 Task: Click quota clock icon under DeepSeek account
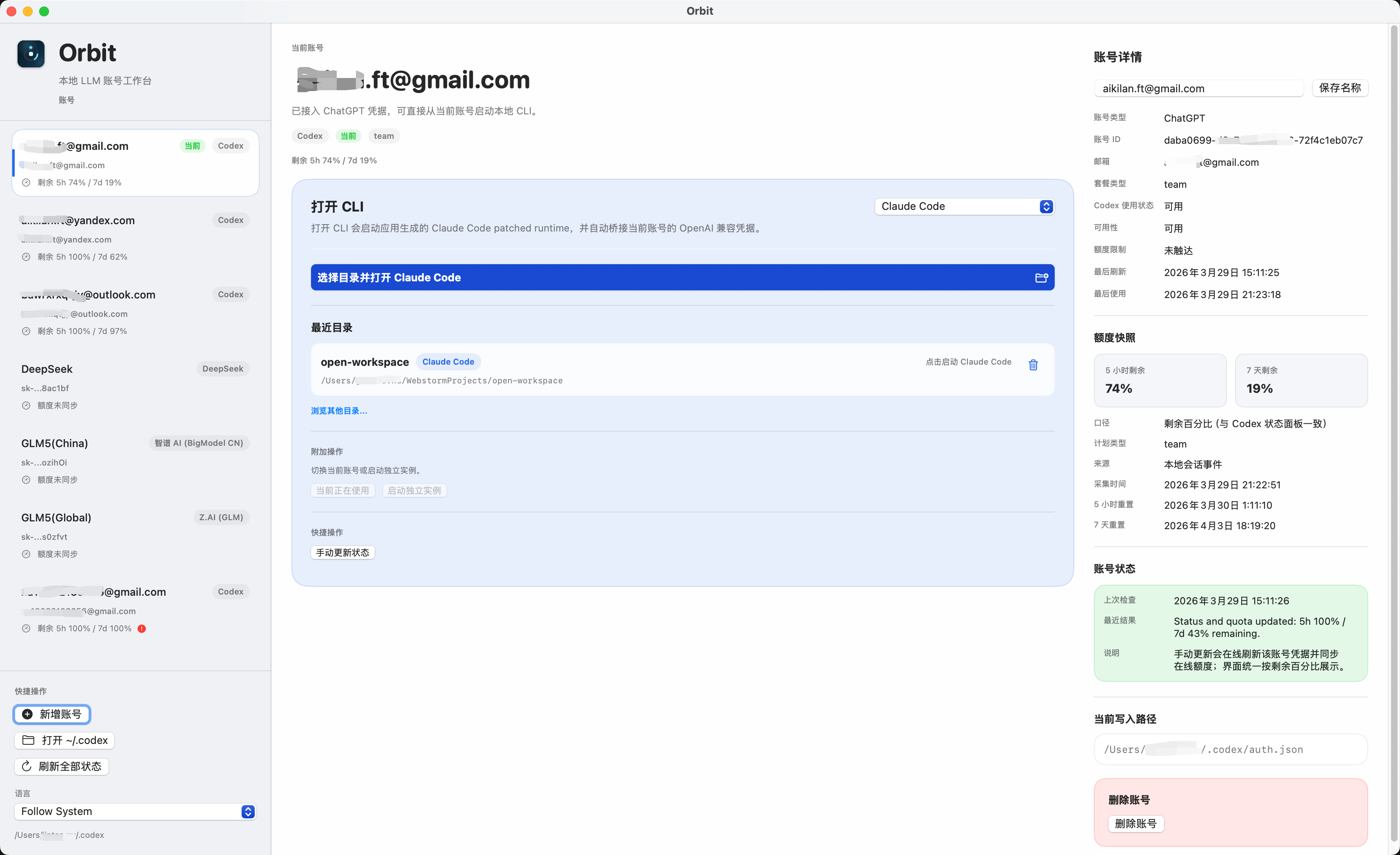(26, 406)
